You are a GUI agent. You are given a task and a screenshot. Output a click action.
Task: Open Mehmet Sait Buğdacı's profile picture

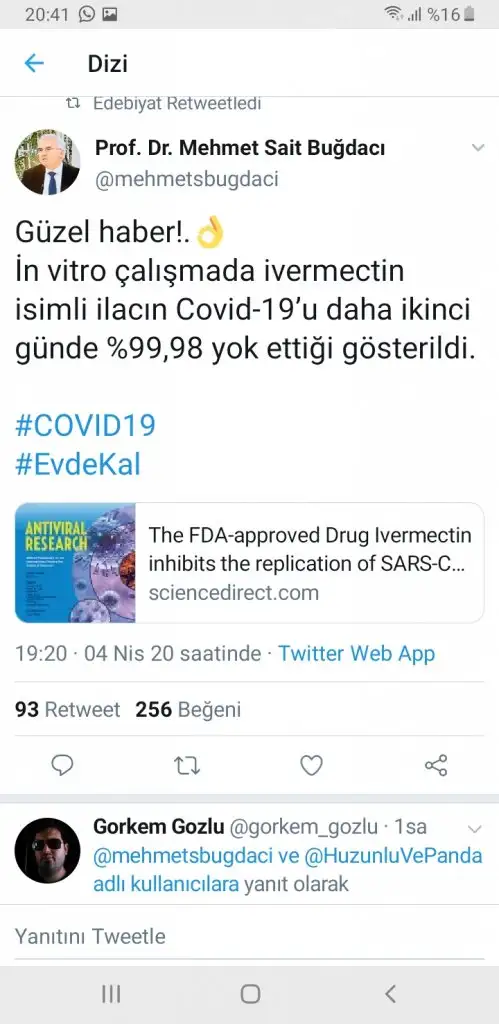coord(47,162)
